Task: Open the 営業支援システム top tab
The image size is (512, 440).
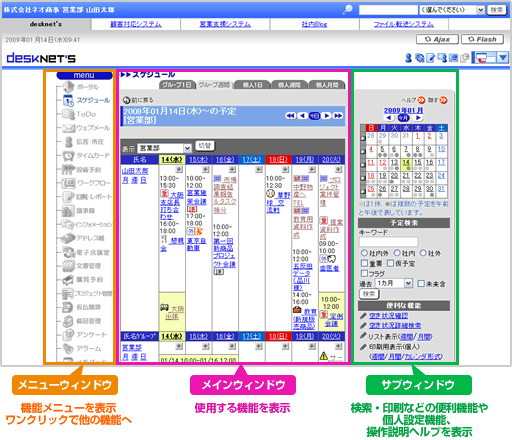Action: pyautogui.click(x=225, y=24)
